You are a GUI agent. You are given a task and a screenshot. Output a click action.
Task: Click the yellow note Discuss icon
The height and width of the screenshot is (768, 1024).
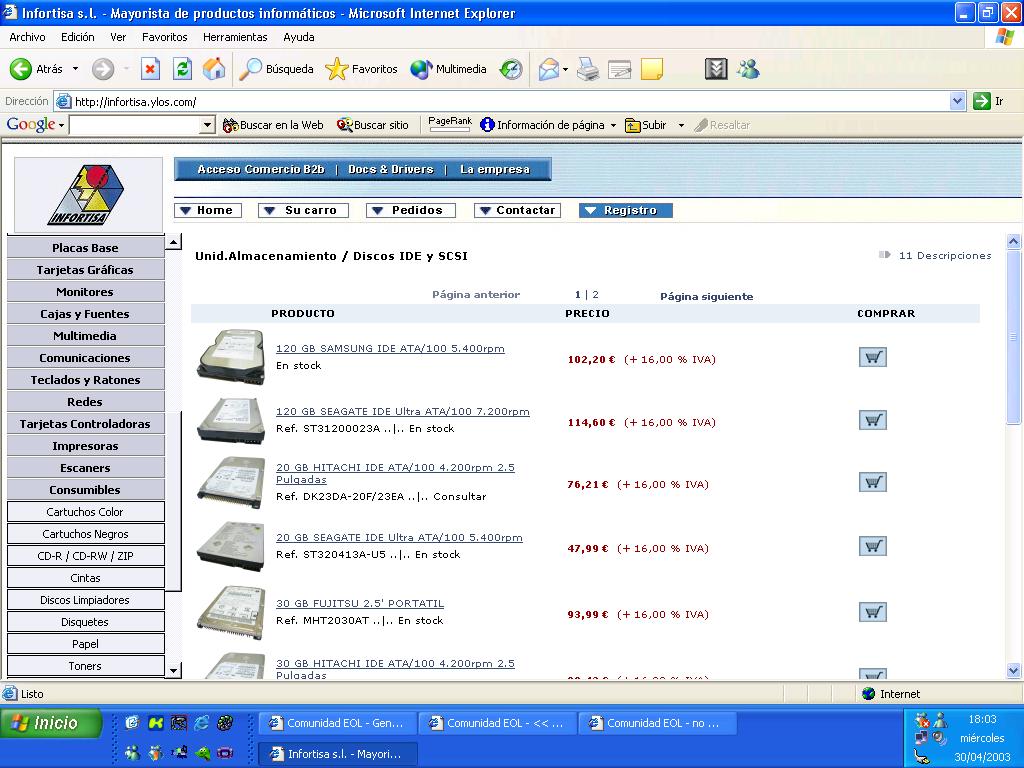click(652, 69)
